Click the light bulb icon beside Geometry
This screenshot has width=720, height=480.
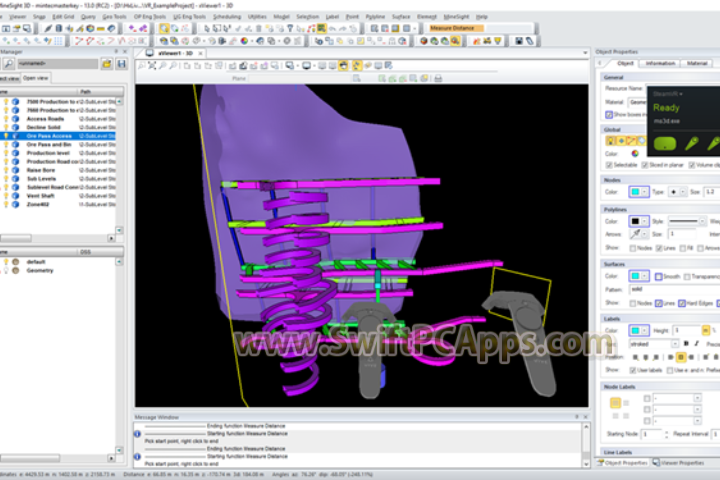pos(5,270)
